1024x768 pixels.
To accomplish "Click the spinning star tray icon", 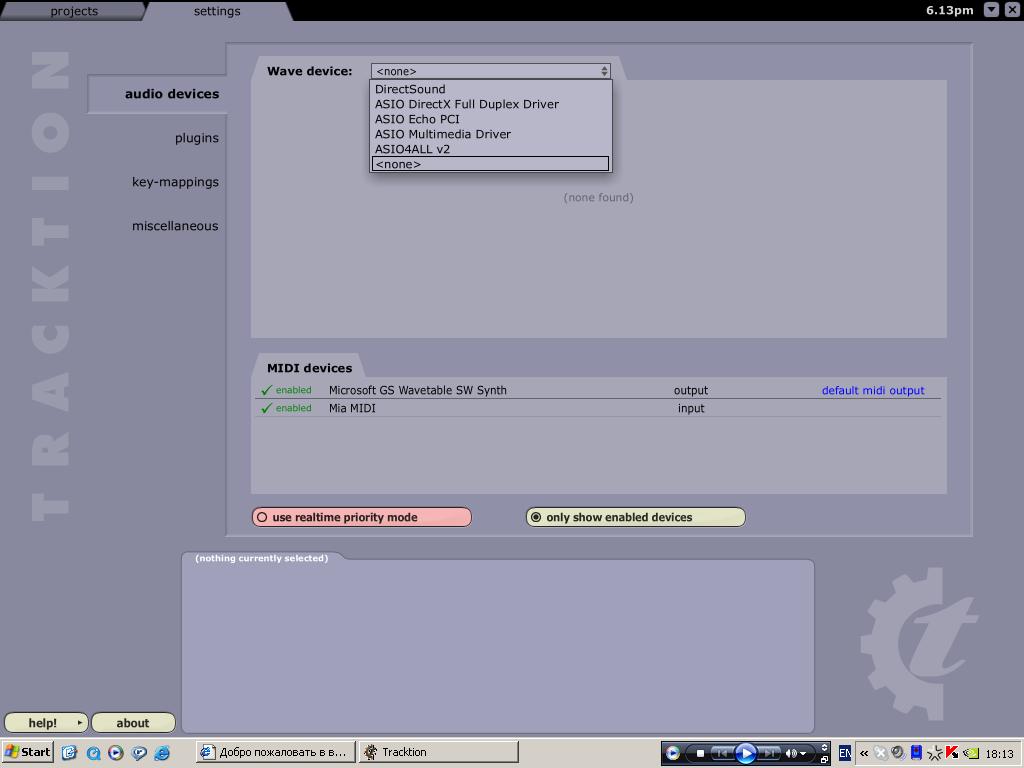I will (x=935, y=753).
